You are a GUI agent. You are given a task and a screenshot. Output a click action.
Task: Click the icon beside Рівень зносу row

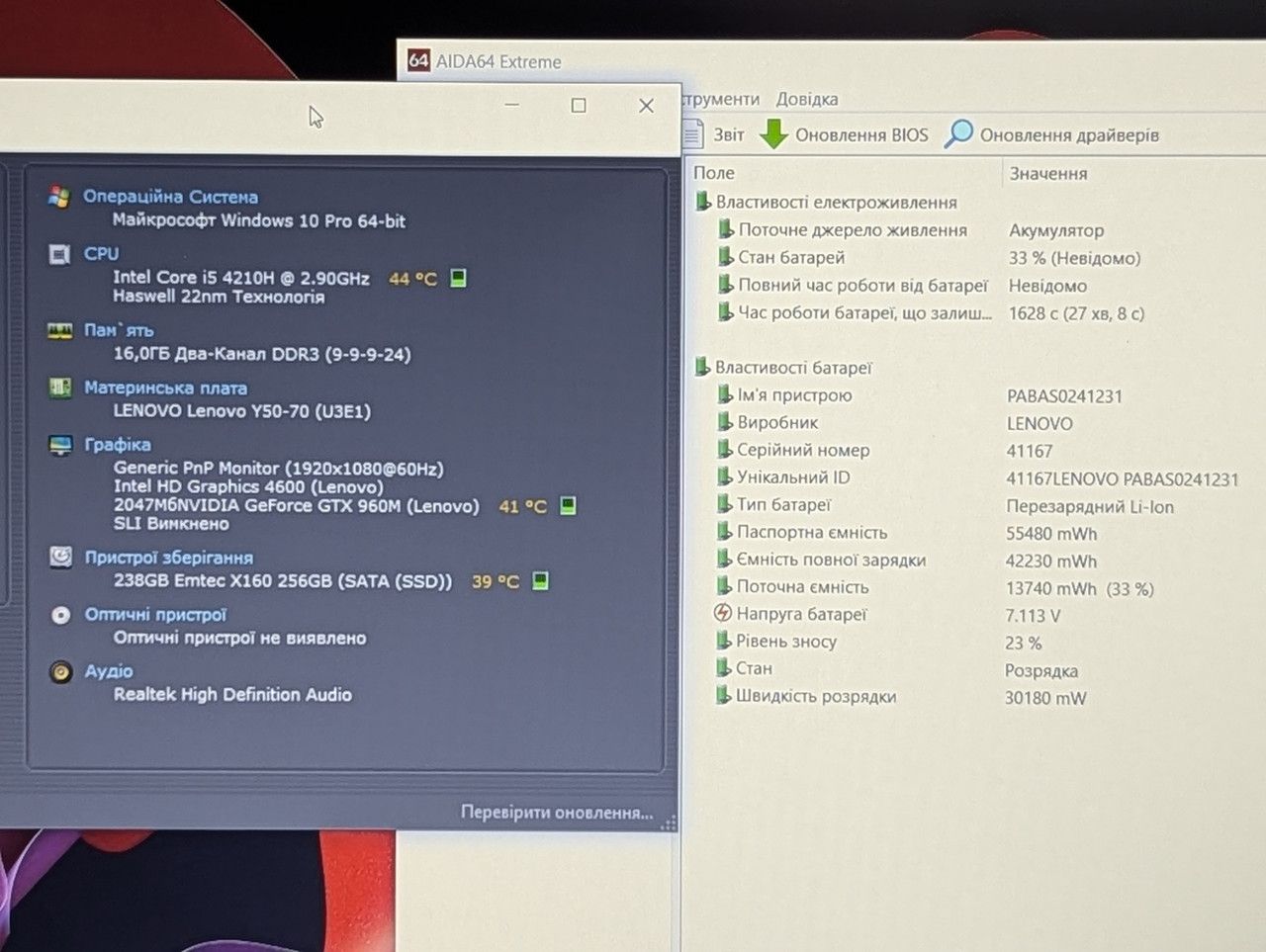click(724, 641)
